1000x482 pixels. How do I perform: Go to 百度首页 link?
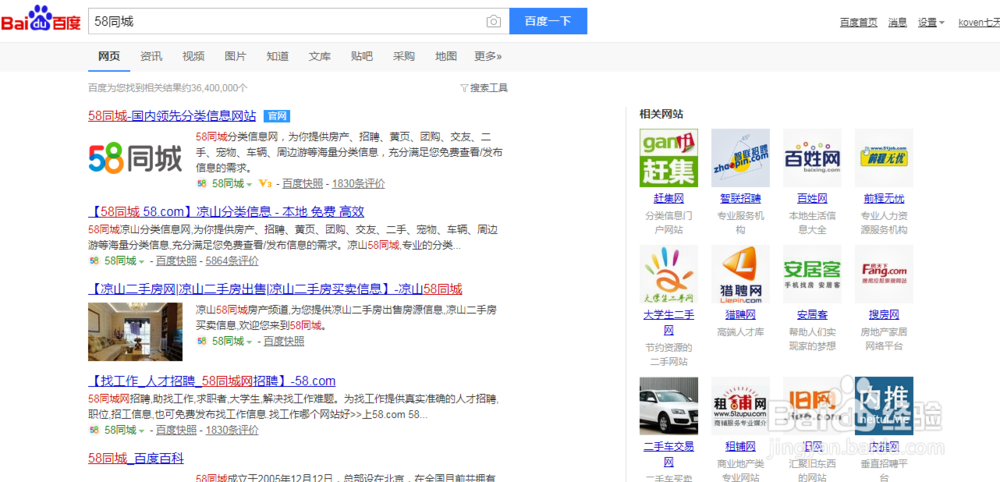click(858, 22)
